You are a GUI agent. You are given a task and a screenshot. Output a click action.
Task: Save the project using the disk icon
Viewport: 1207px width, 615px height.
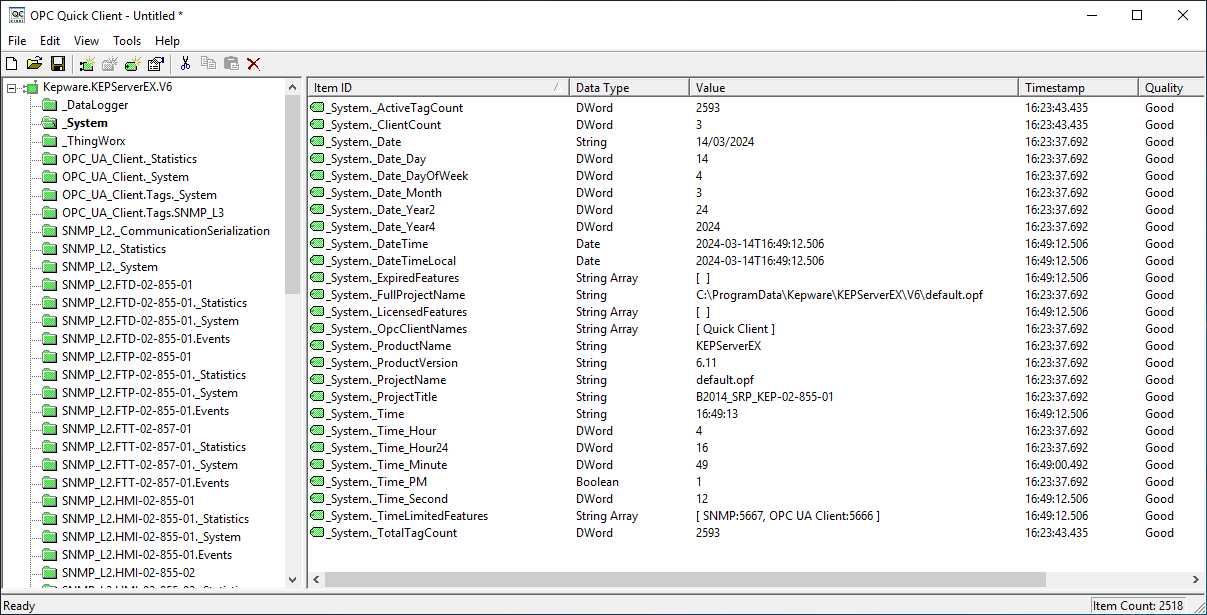(59, 63)
